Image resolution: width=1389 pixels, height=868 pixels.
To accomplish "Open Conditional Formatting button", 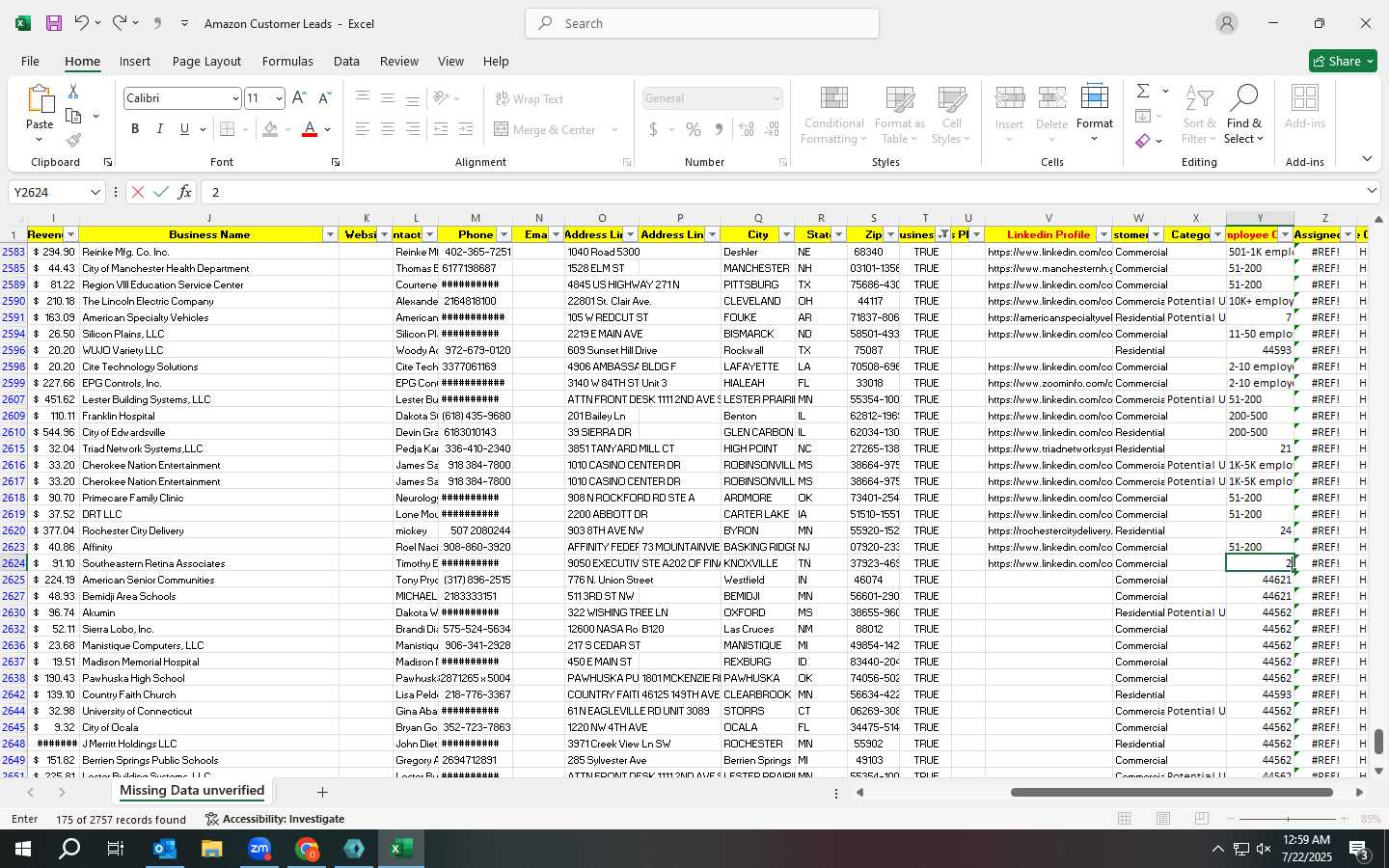I will [834, 114].
